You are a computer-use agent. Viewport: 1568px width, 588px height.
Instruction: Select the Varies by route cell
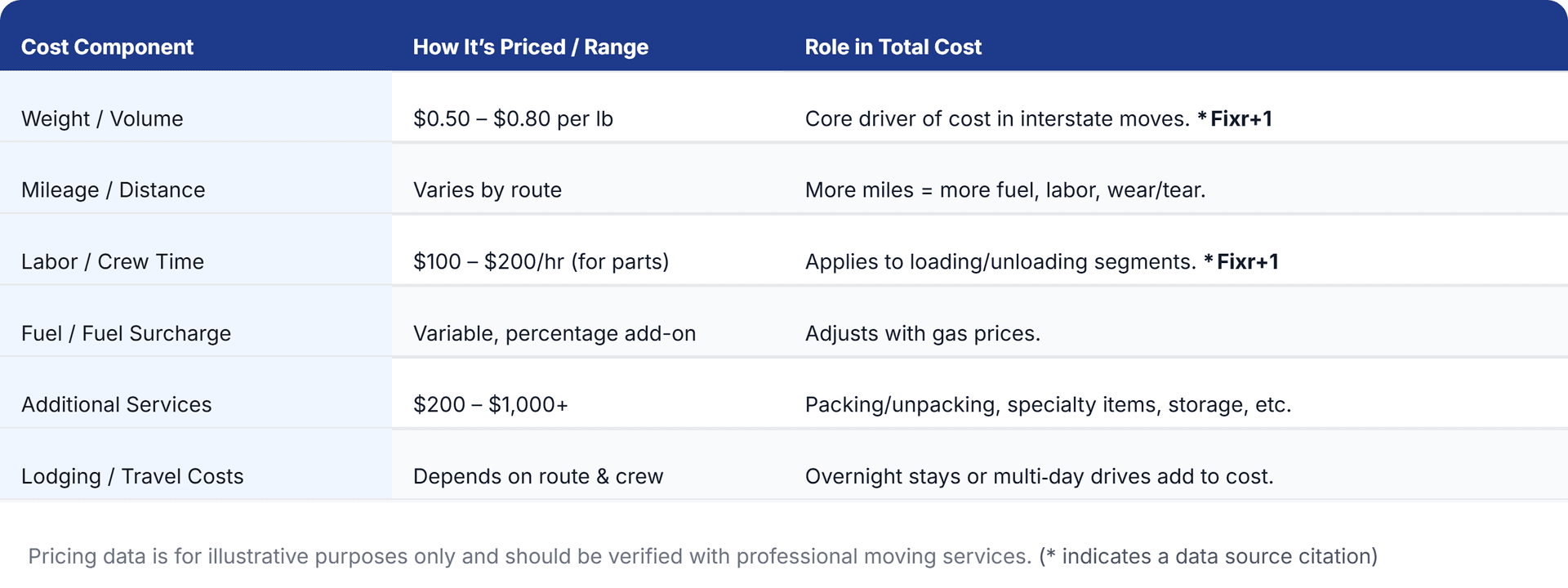coord(487,189)
